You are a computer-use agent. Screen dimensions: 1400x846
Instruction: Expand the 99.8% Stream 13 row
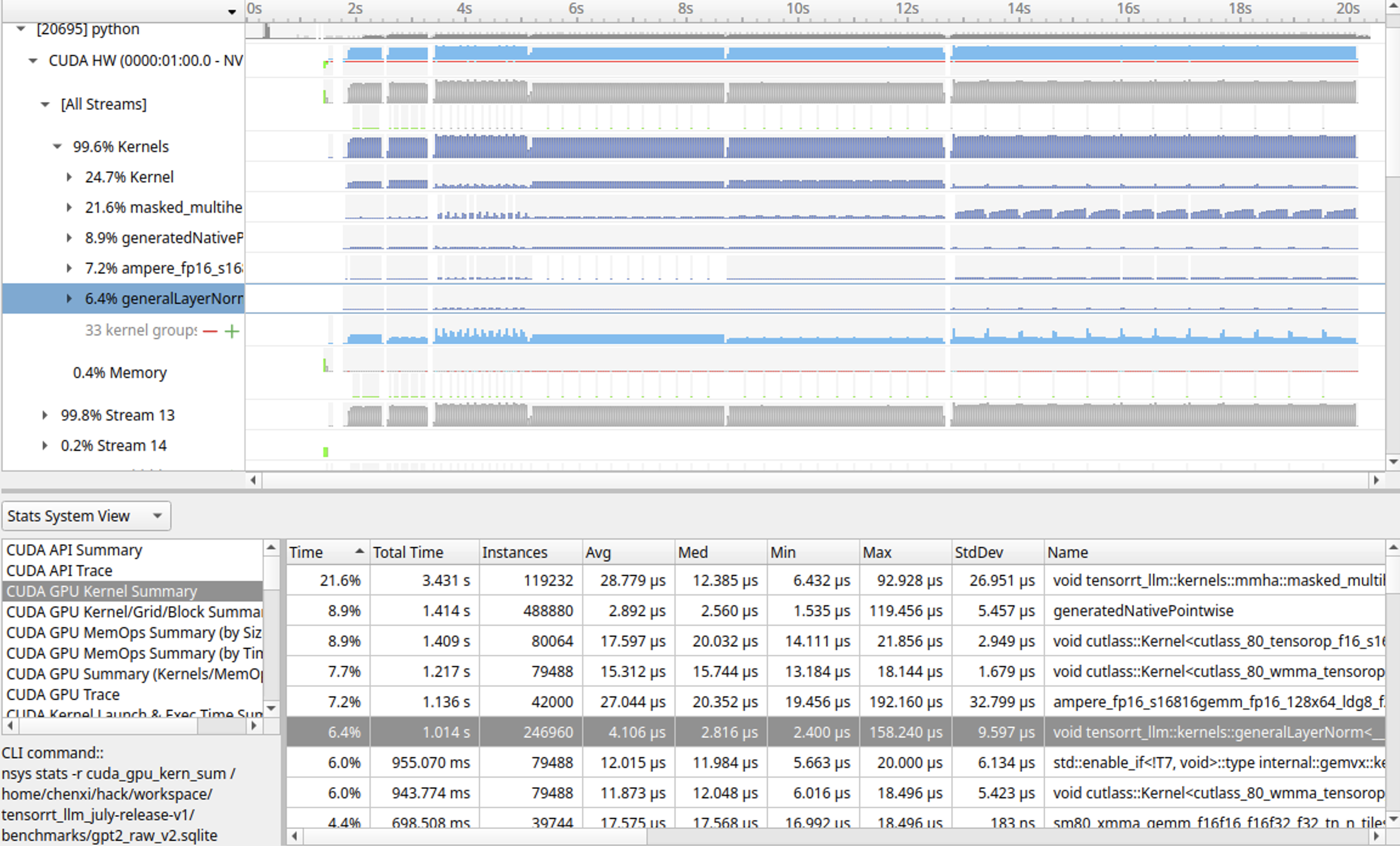45,415
